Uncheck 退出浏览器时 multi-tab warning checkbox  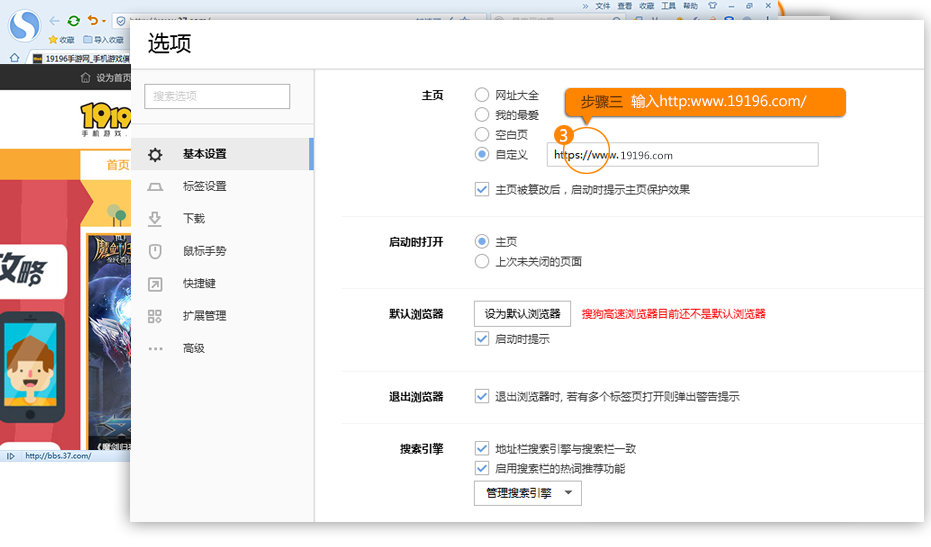482,396
